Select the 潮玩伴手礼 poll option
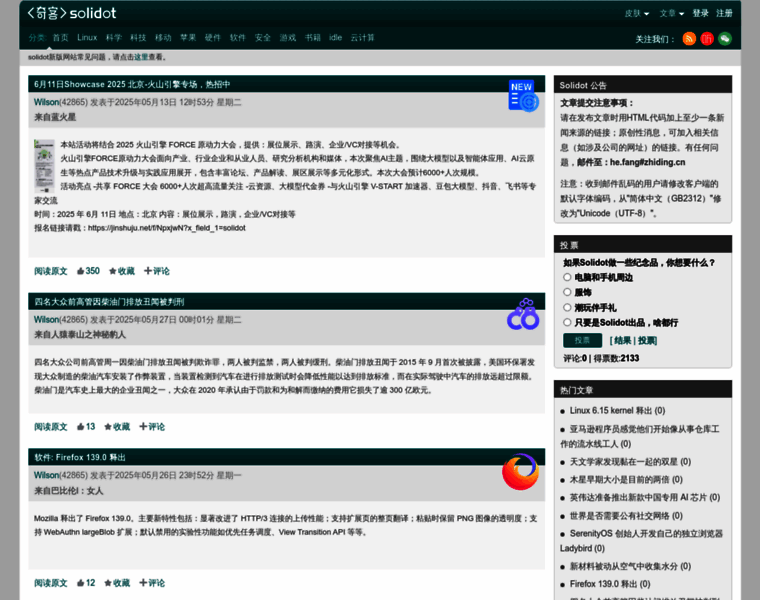The width and height of the screenshot is (760, 600). point(567,307)
